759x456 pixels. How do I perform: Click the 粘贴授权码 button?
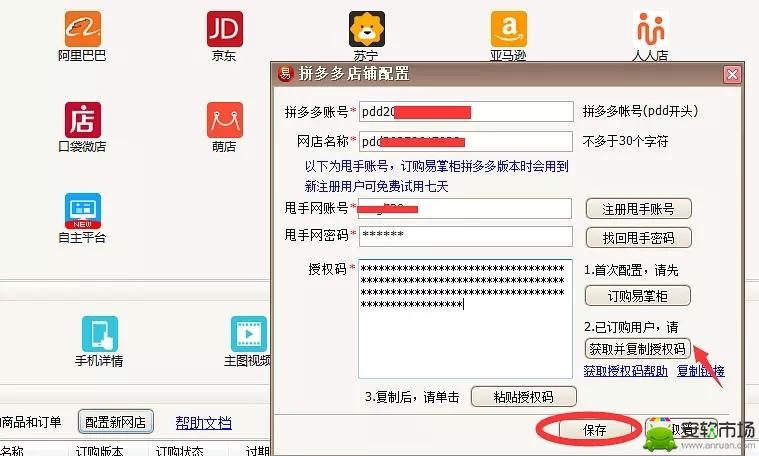click(x=524, y=397)
